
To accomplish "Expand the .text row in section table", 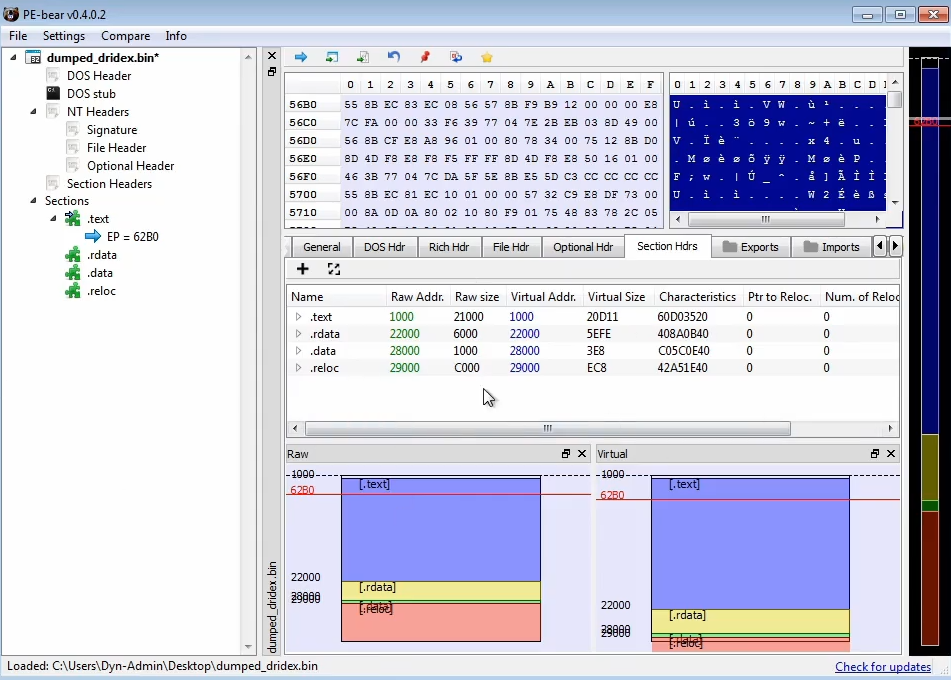I will (298, 317).
